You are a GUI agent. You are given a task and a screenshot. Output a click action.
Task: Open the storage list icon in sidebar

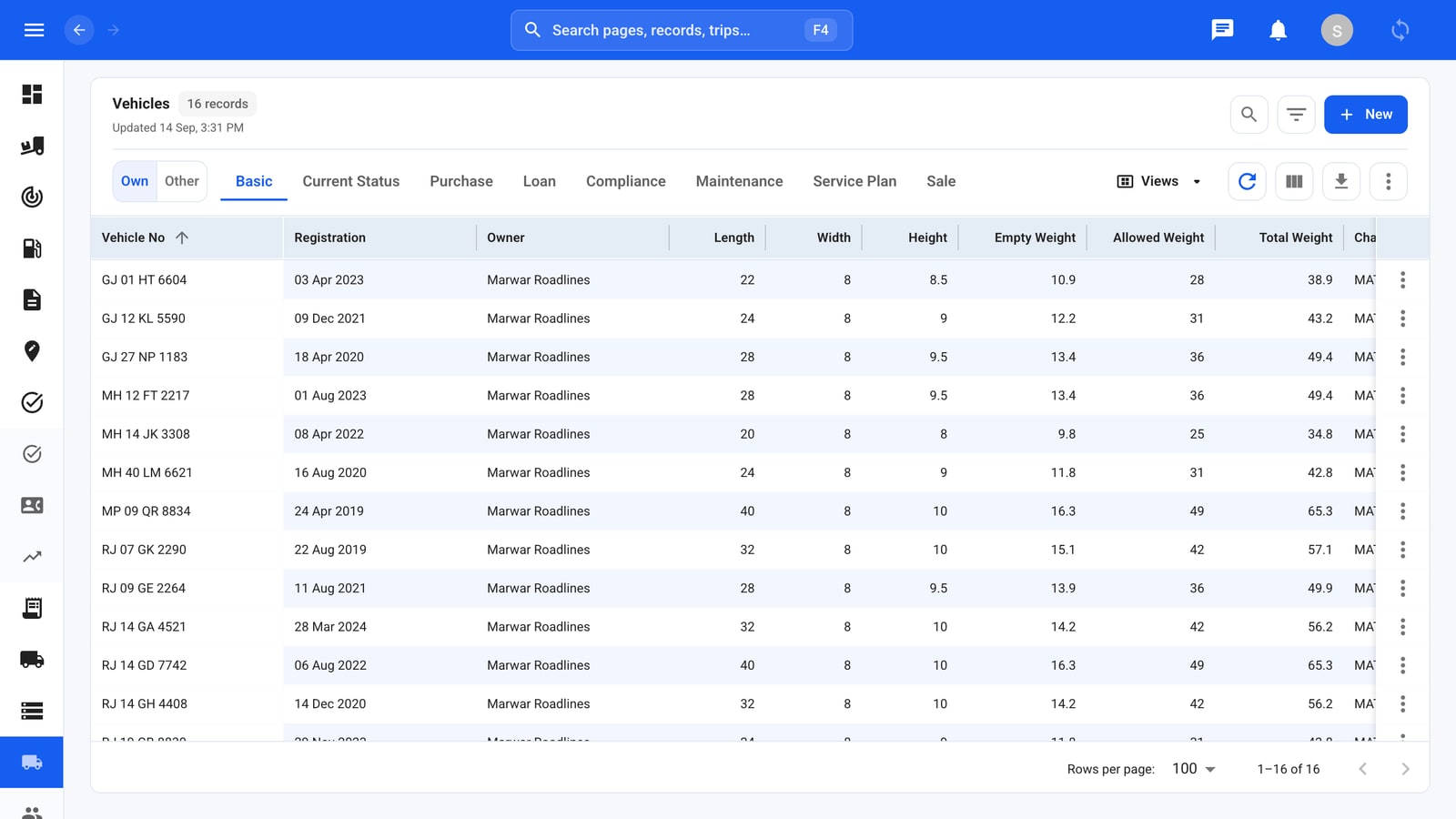pyautogui.click(x=32, y=711)
